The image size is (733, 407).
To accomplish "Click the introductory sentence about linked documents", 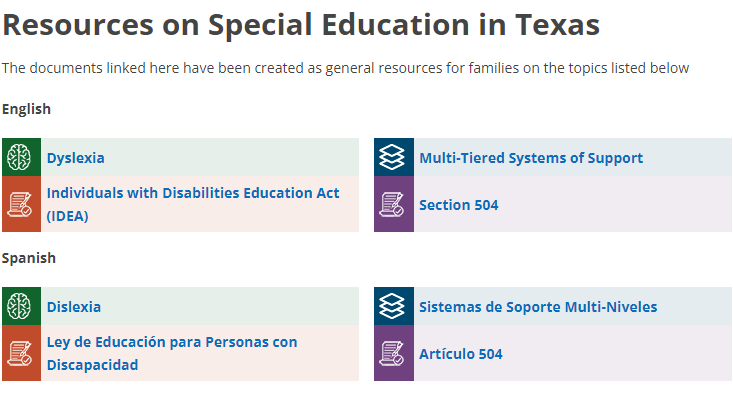I will (x=345, y=68).
